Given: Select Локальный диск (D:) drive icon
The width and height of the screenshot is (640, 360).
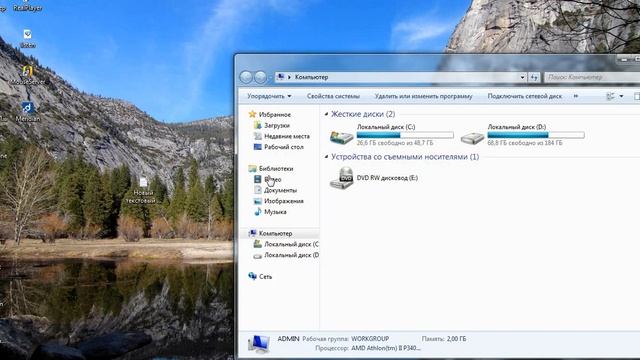Looking at the screenshot, I should click(x=472, y=138).
